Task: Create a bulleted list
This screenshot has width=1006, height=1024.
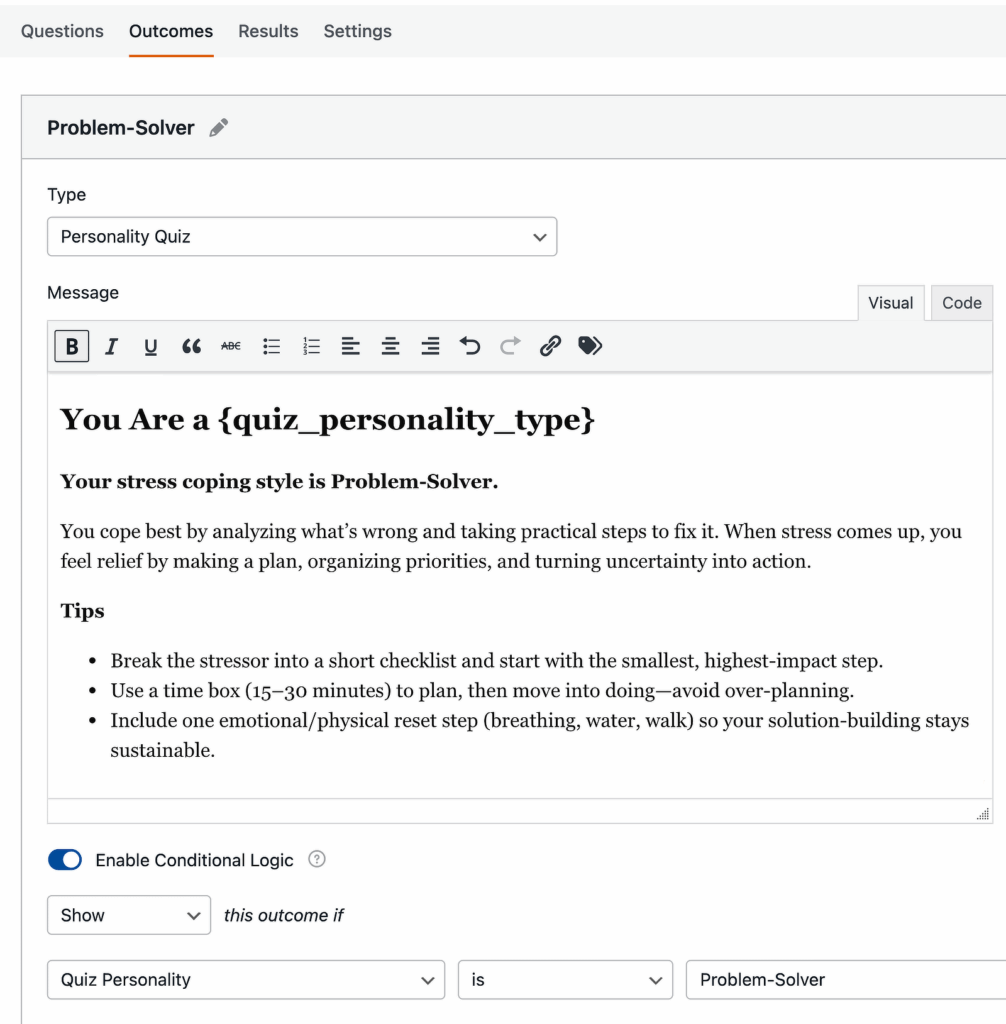Action: point(271,346)
